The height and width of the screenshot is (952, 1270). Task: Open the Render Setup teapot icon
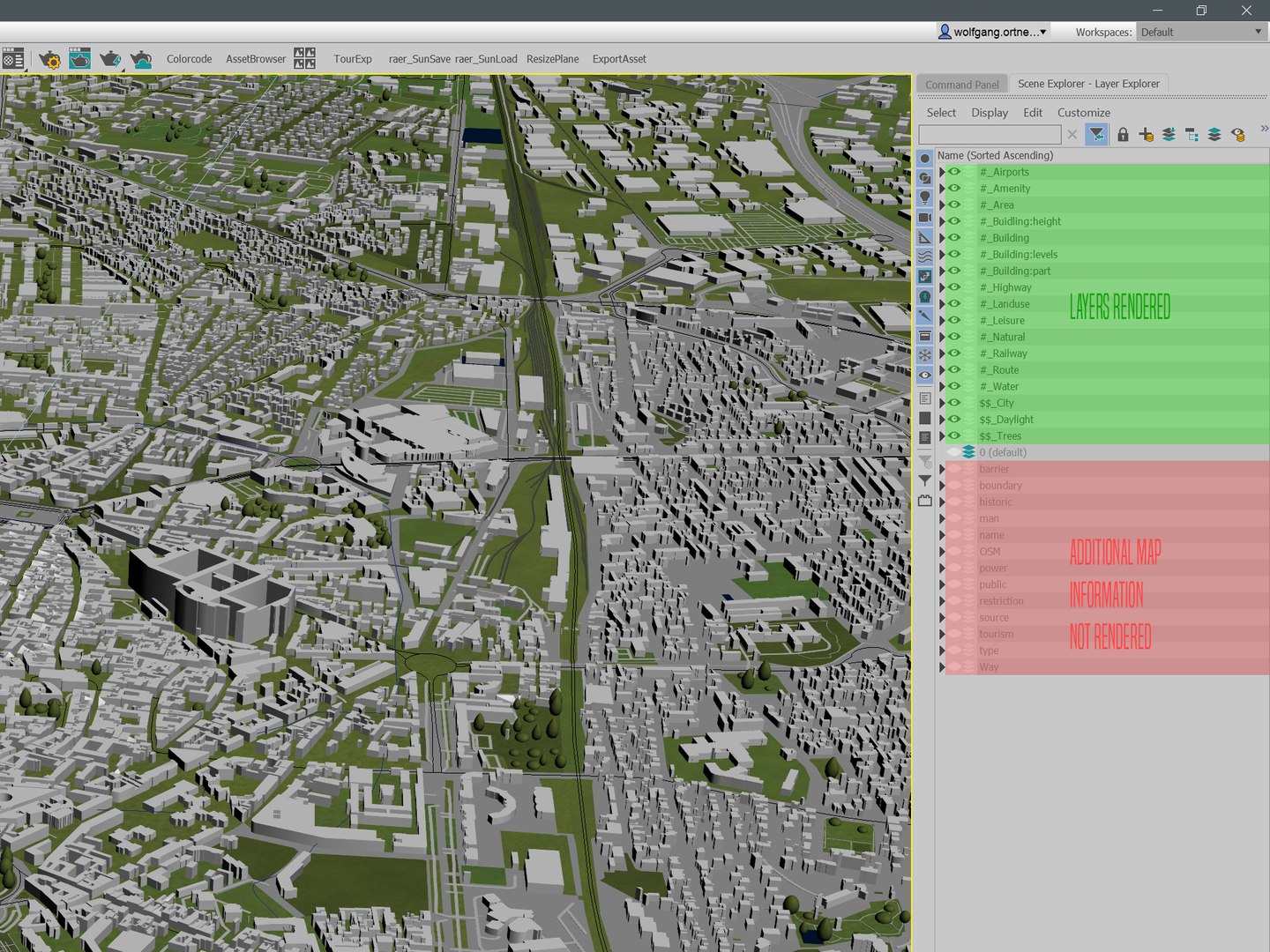pos(49,59)
